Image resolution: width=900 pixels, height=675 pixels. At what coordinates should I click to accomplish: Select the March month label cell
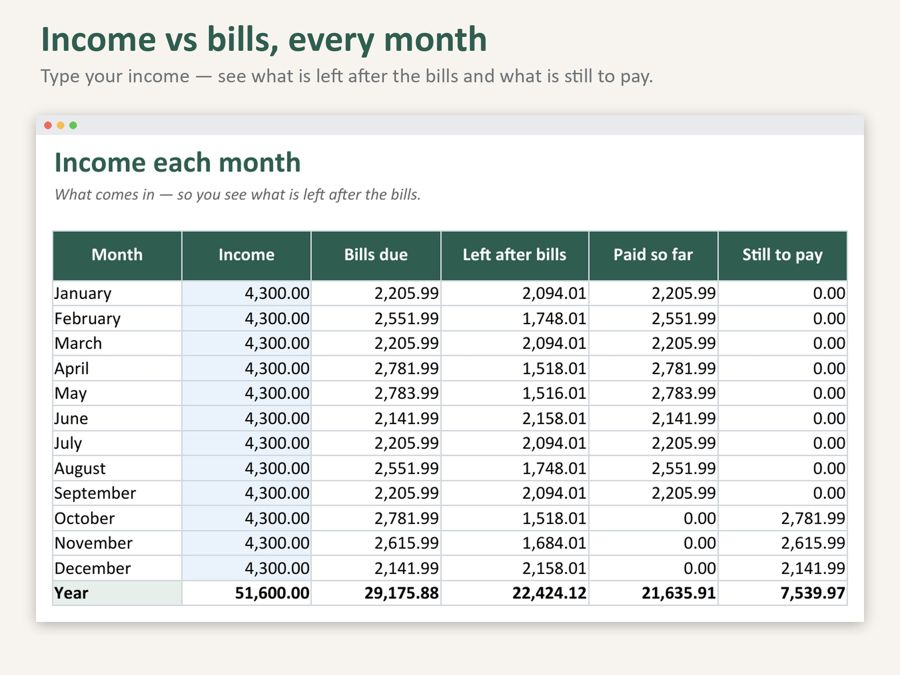click(117, 343)
